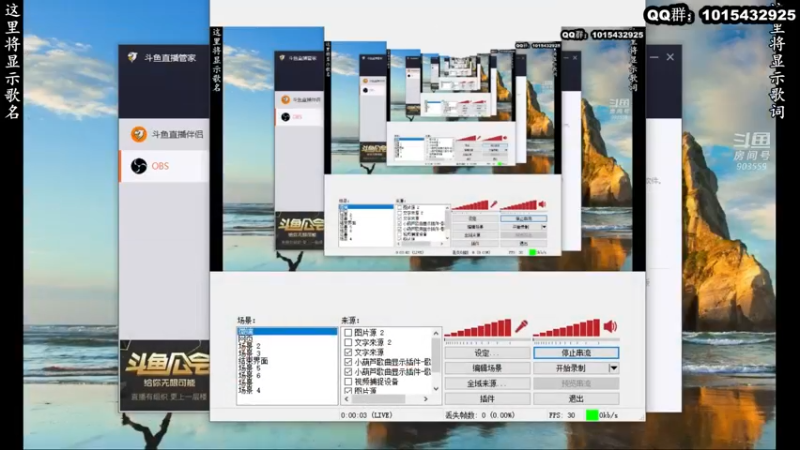Viewport: 800px width, 450px height.
Task: Click sources list scroll-right arrow
Action: (426, 399)
